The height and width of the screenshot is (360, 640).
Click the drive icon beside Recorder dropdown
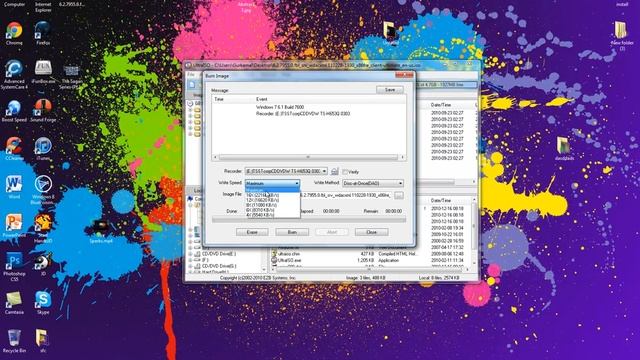(x=334, y=171)
